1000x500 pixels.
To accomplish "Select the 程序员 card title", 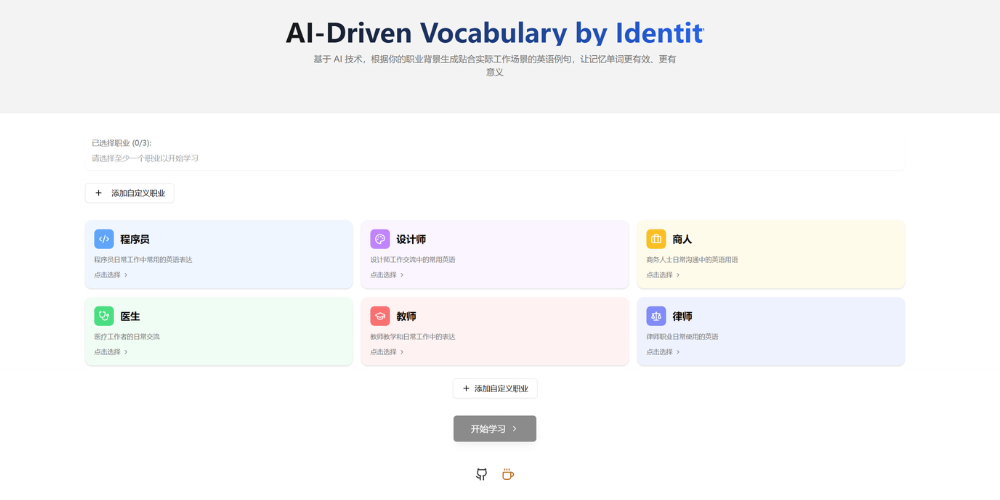I will pyautogui.click(x=135, y=239).
